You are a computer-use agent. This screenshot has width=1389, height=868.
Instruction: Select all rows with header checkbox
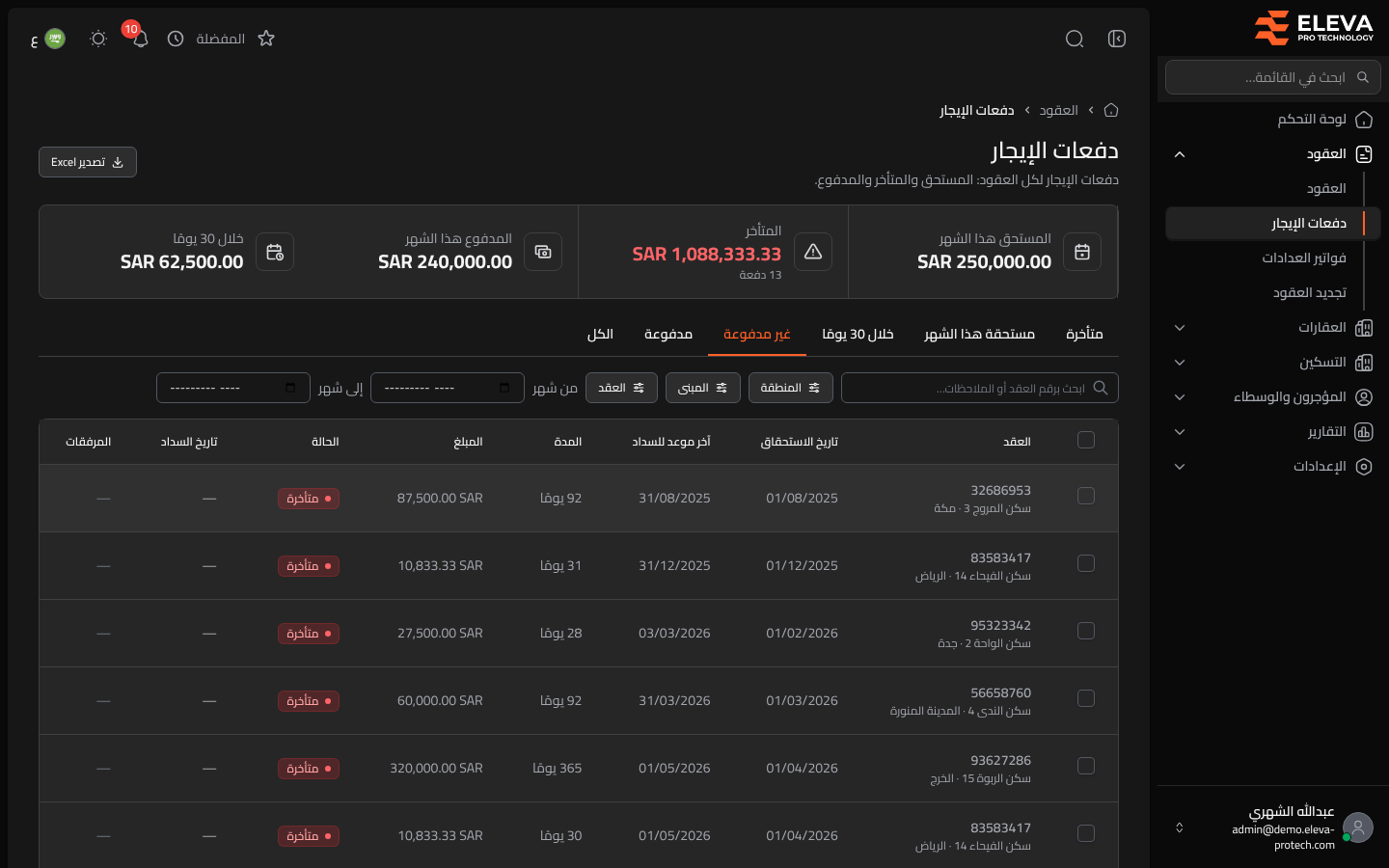click(1086, 440)
